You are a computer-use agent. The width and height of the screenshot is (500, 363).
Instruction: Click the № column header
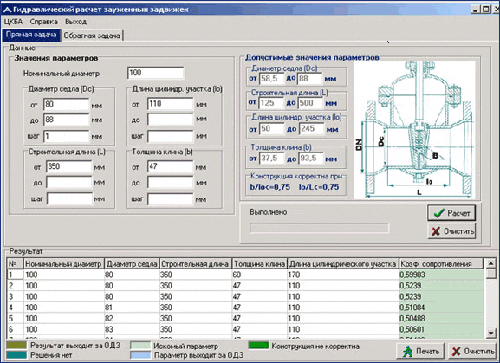pos(15,264)
